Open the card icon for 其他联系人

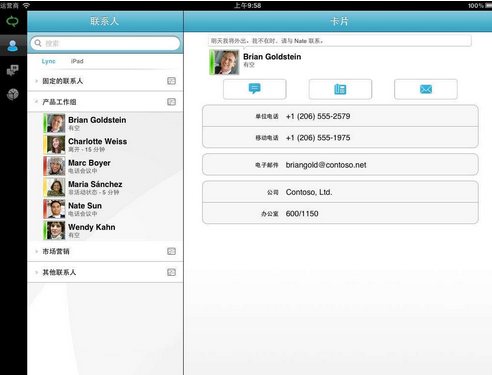[x=171, y=272]
